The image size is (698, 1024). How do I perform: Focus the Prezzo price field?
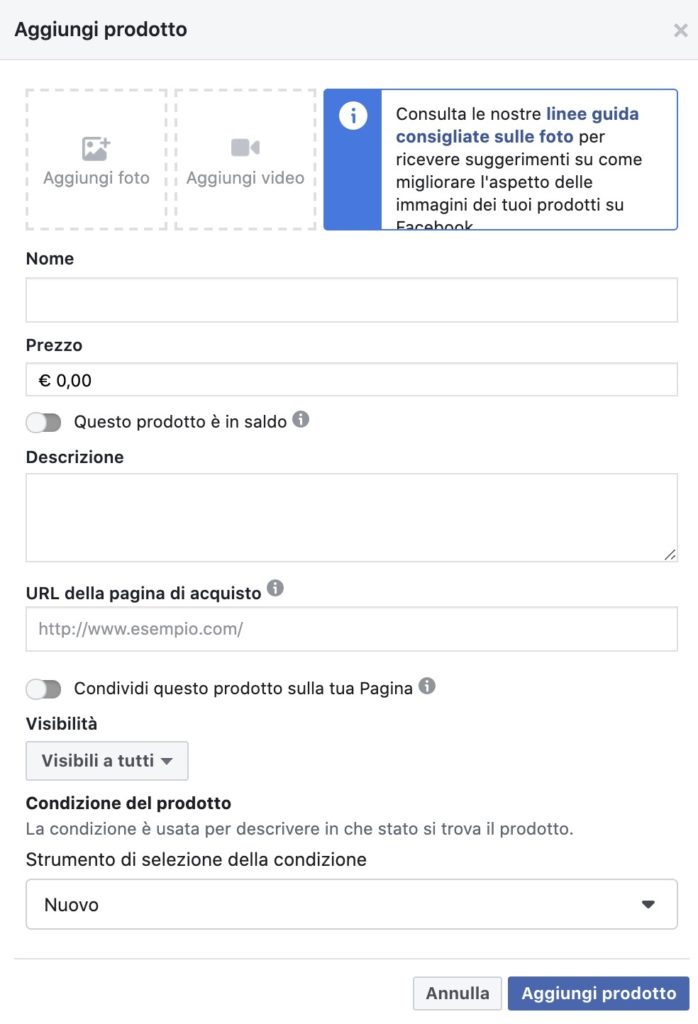[351, 380]
